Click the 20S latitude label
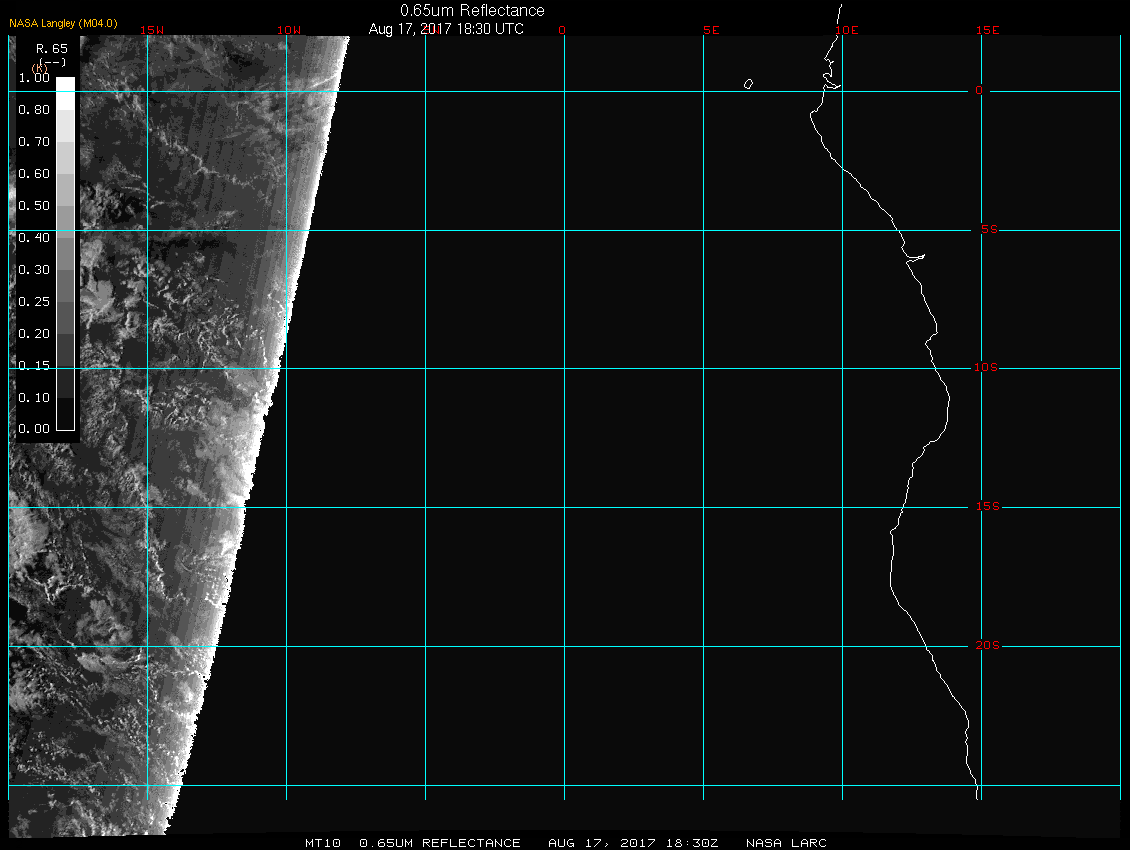Viewport: 1130px width, 850px height. (x=987, y=646)
